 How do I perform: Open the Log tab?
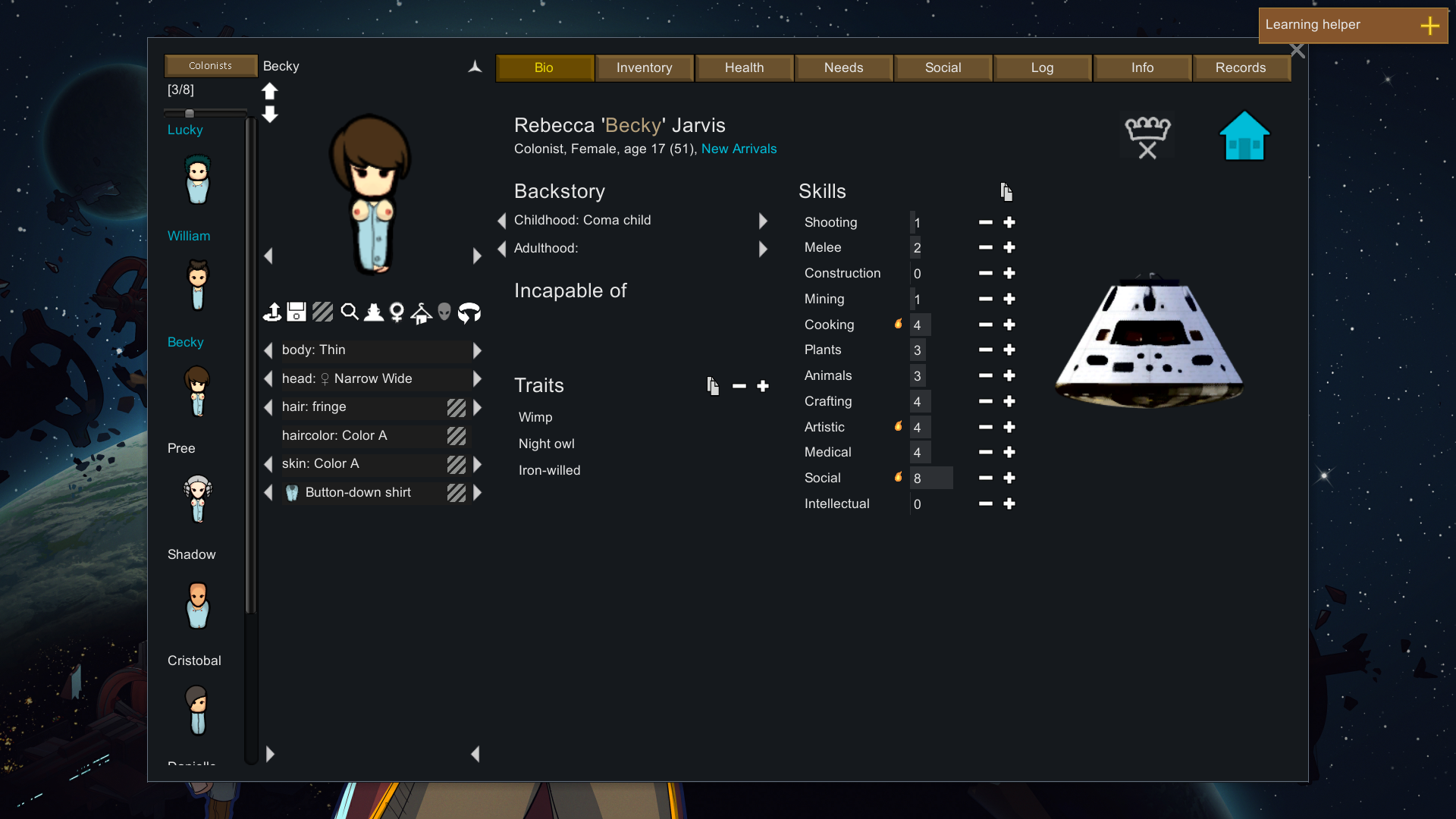click(x=1043, y=67)
